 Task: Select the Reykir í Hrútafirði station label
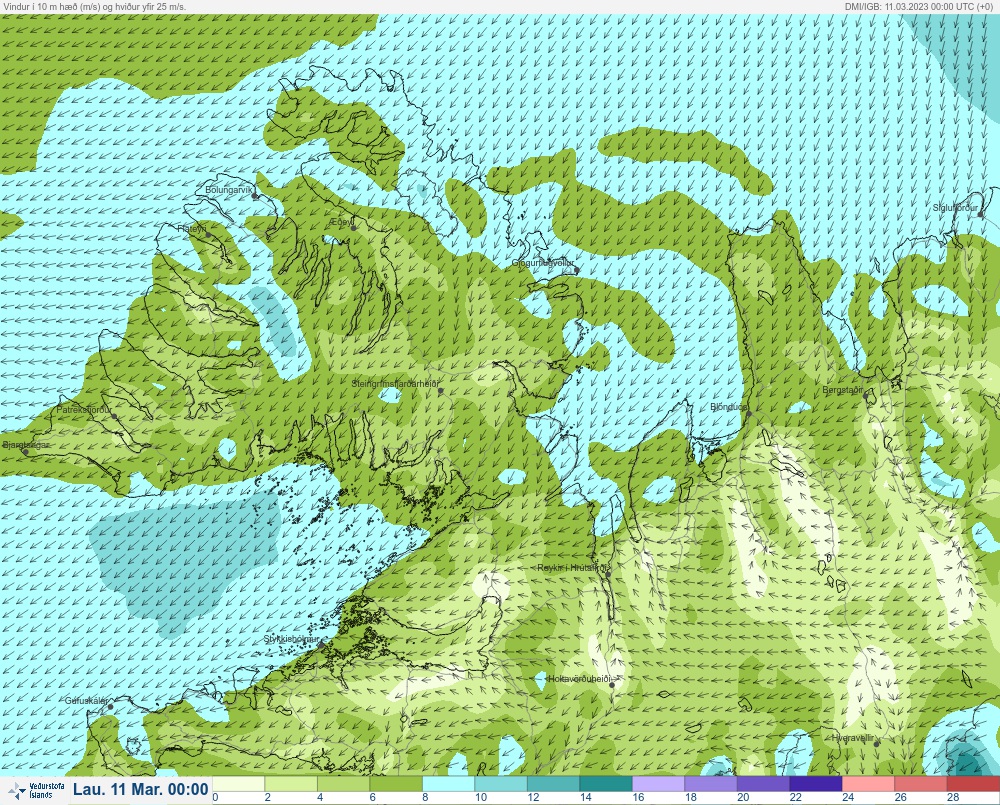pyautogui.click(x=573, y=568)
